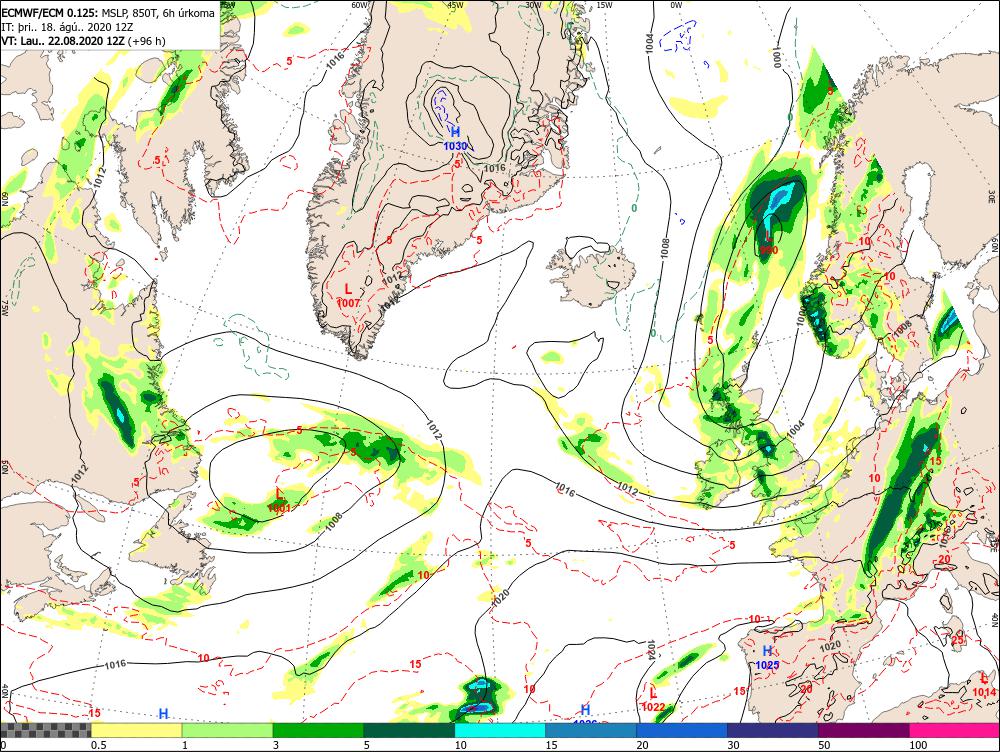The image size is (1000, 752).
Task: Click the "45W" longitude label at top
Action: [455, 4]
